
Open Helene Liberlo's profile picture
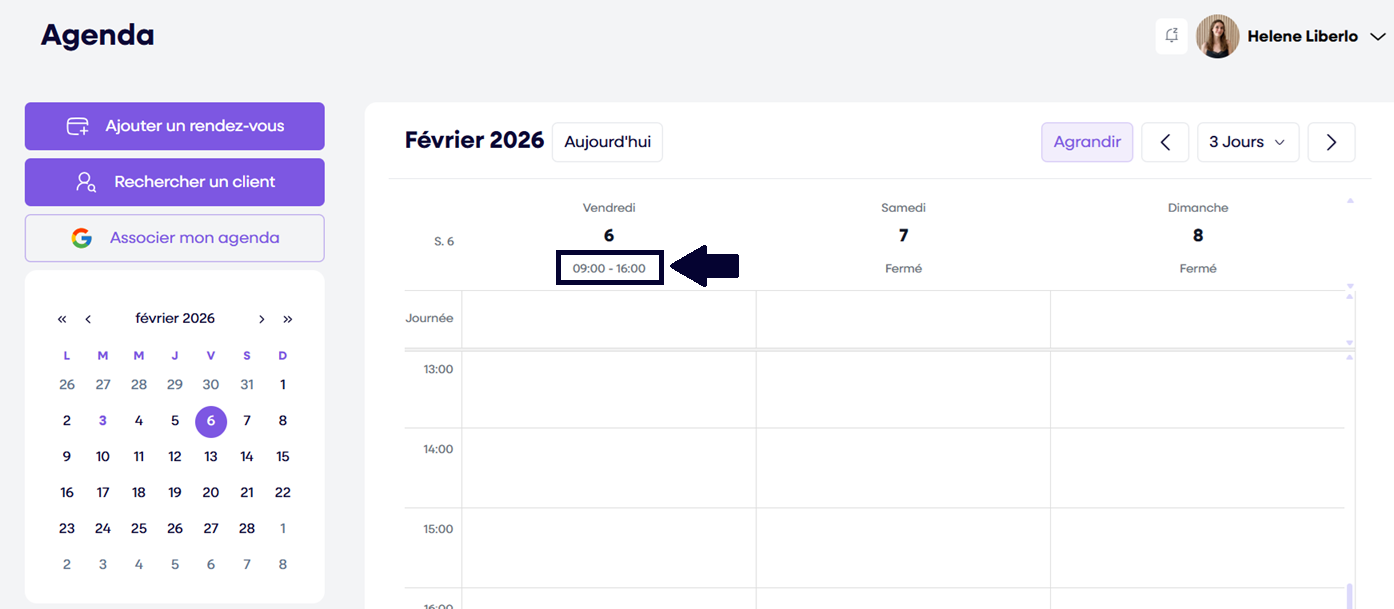pos(1216,36)
